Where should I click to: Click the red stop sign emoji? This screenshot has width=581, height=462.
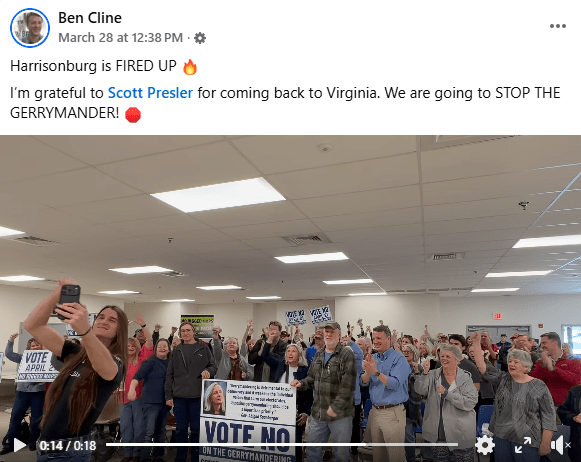pyautogui.click(x=133, y=114)
